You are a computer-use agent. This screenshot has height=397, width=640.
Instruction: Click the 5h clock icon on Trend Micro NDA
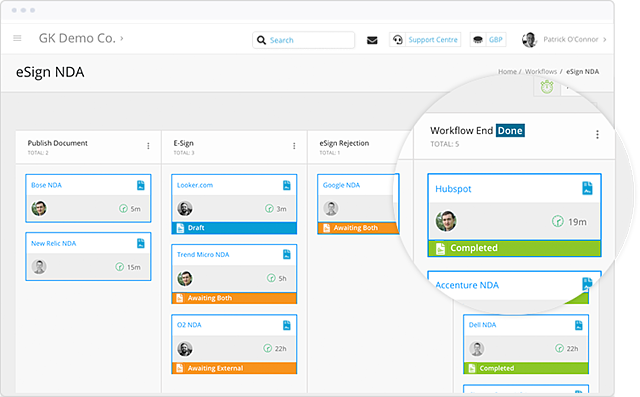[x=271, y=278]
